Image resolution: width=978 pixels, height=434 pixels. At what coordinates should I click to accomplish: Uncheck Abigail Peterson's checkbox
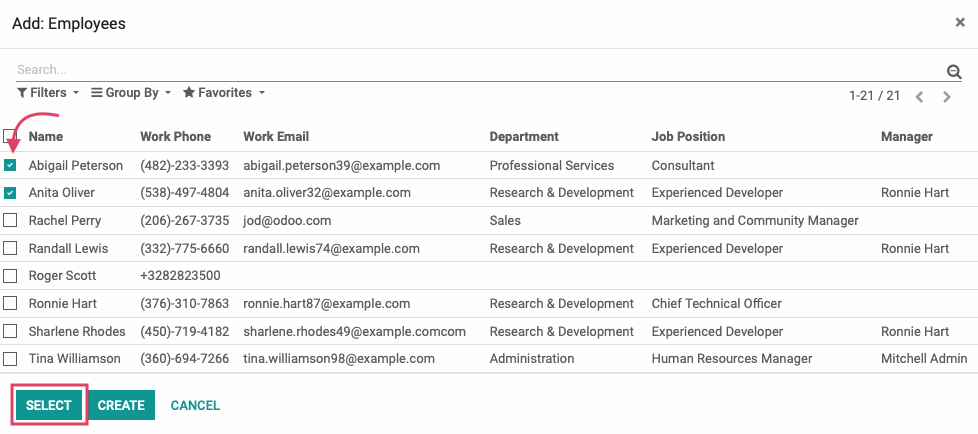point(10,165)
